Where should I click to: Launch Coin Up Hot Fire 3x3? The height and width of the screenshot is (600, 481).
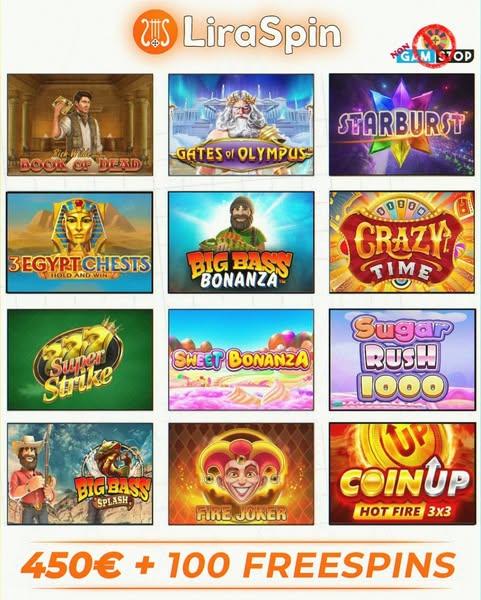click(402, 474)
